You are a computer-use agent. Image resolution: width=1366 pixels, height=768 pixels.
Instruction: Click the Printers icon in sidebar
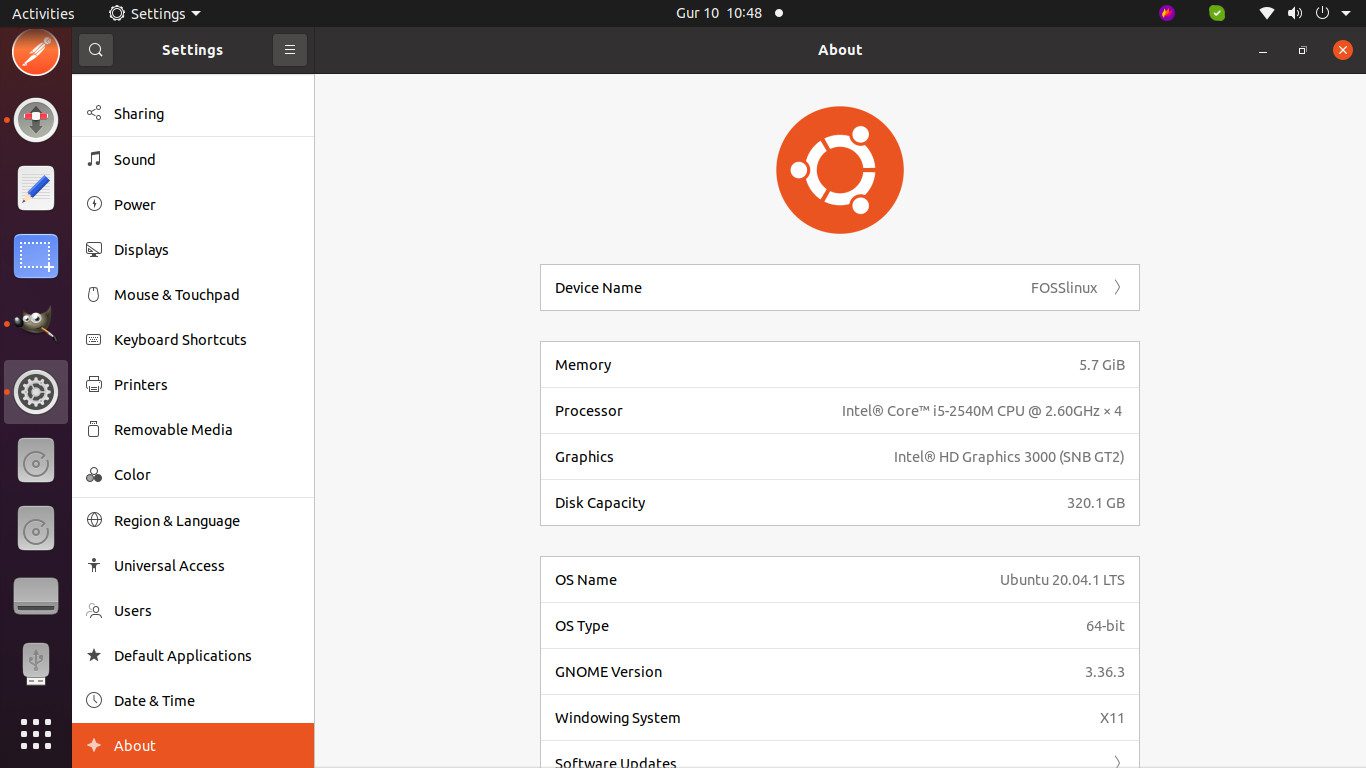coord(94,384)
